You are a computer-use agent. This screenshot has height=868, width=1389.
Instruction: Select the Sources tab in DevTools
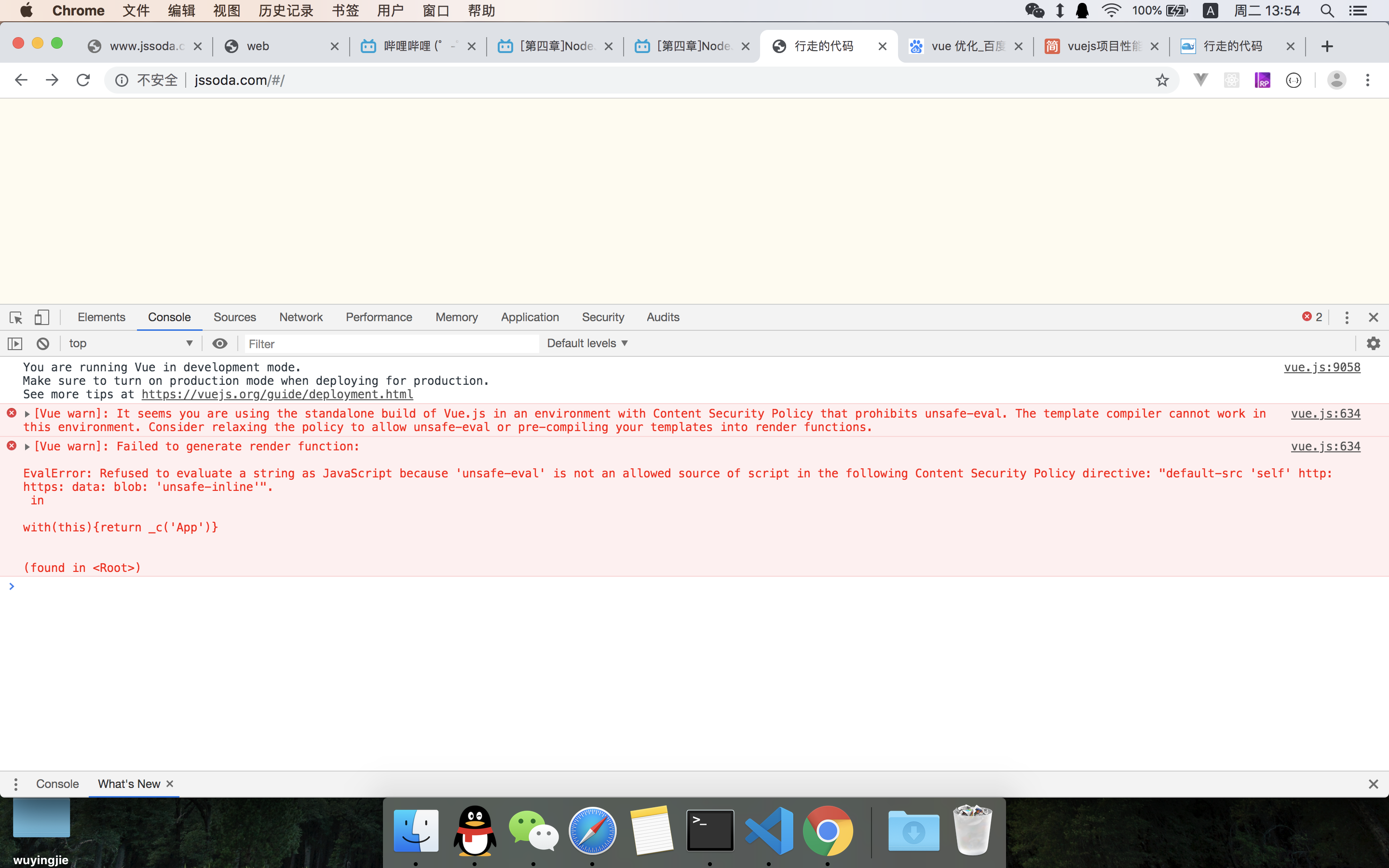pyautogui.click(x=235, y=317)
